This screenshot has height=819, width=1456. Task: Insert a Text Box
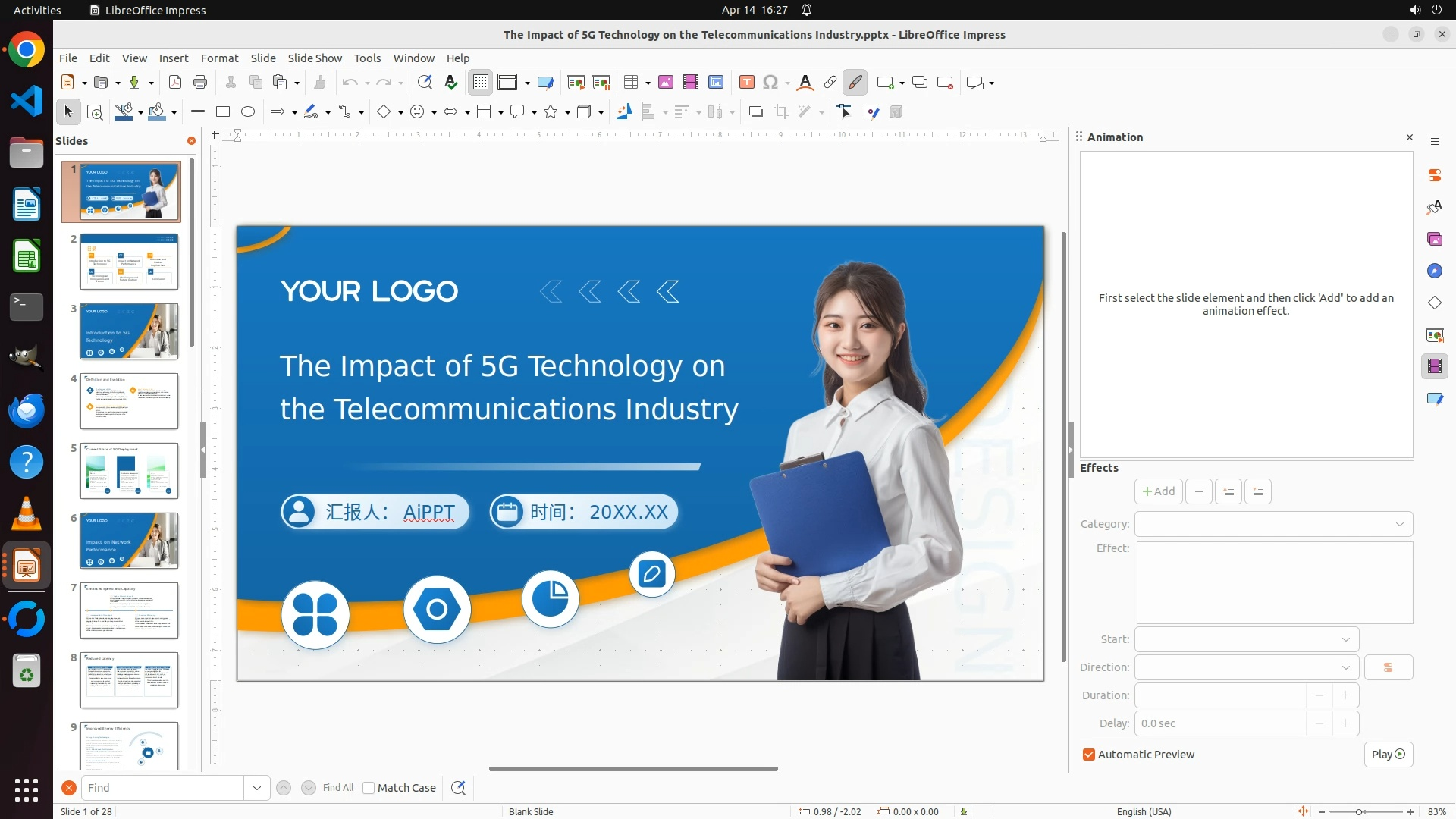[746, 83]
